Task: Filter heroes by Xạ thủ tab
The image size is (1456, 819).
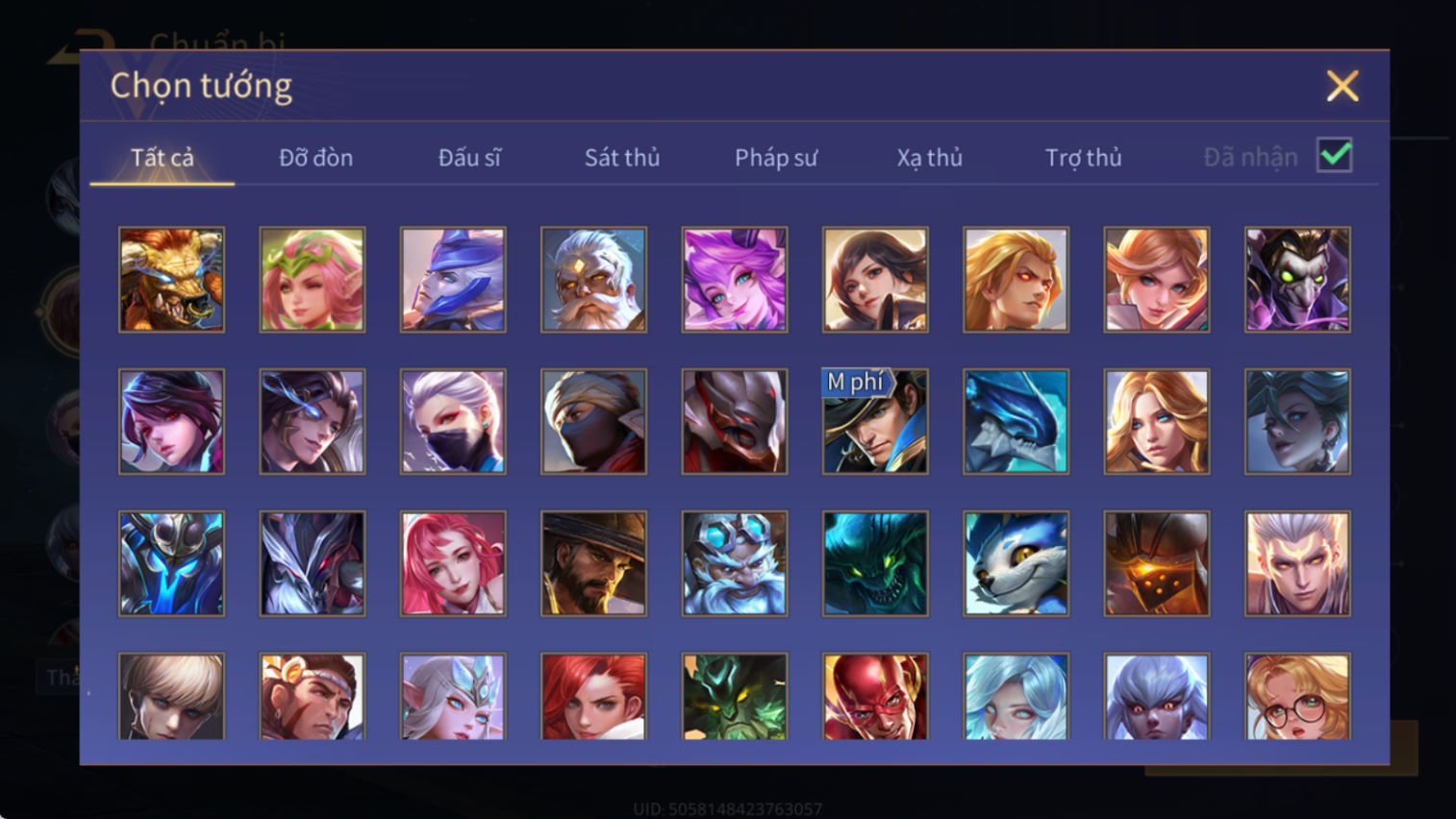Action: (x=930, y=158)
